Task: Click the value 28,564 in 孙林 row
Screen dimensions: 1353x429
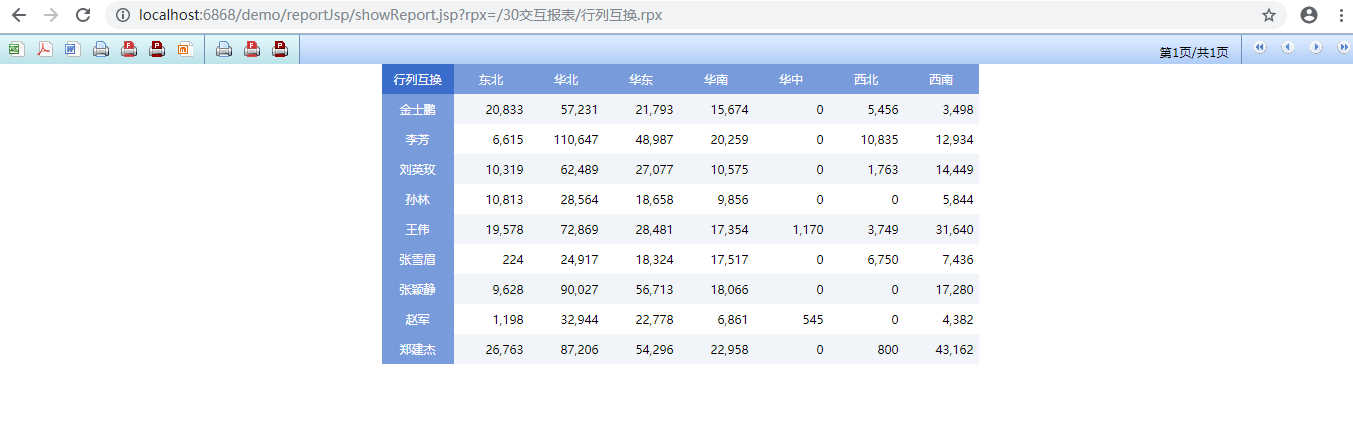Action: pos(579,199)
